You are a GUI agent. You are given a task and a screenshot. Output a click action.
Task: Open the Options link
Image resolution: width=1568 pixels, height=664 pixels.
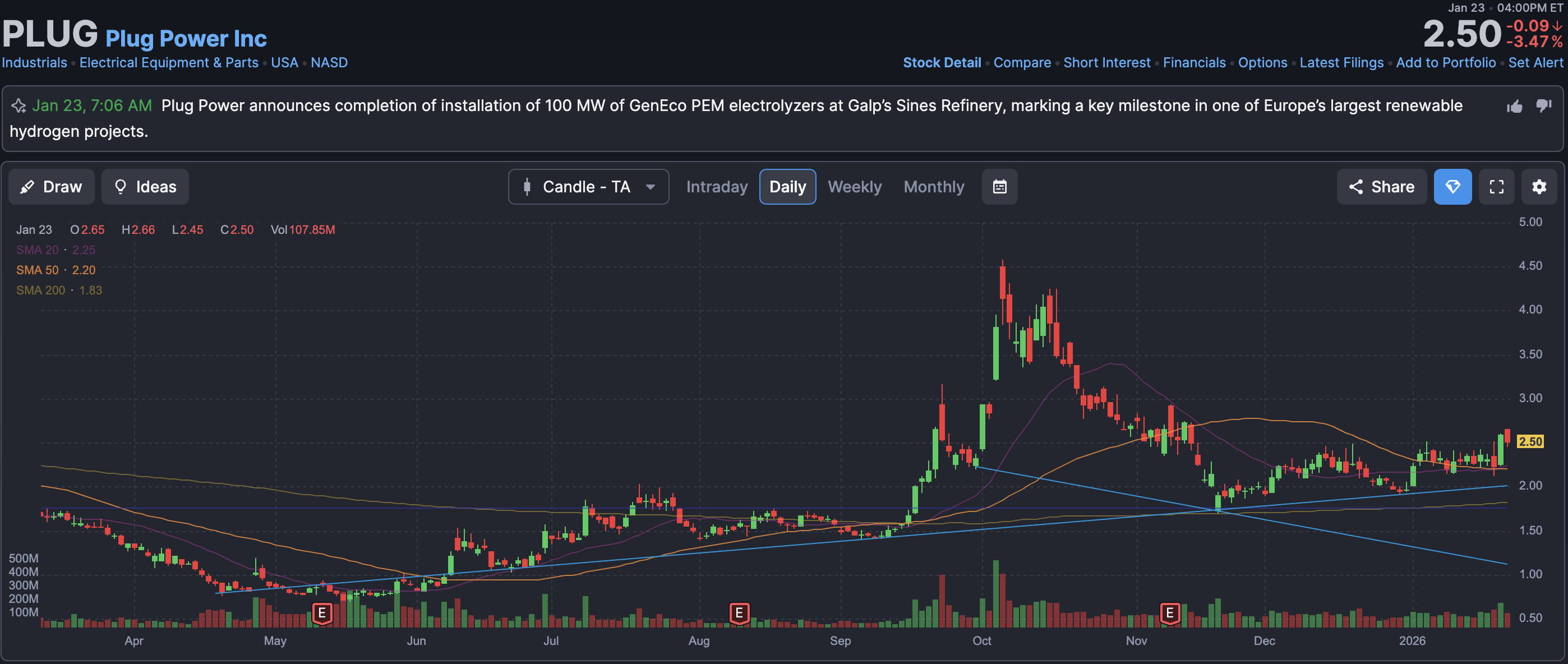1262,63
